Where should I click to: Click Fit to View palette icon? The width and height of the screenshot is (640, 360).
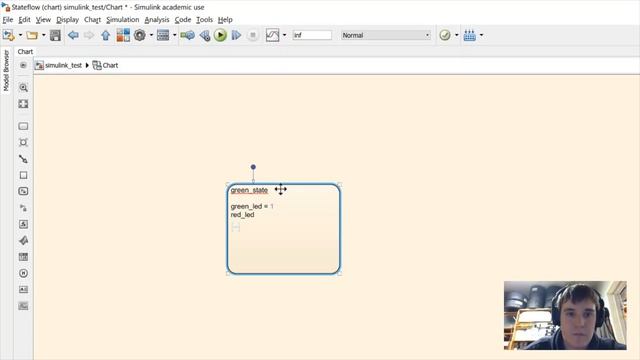23,104
